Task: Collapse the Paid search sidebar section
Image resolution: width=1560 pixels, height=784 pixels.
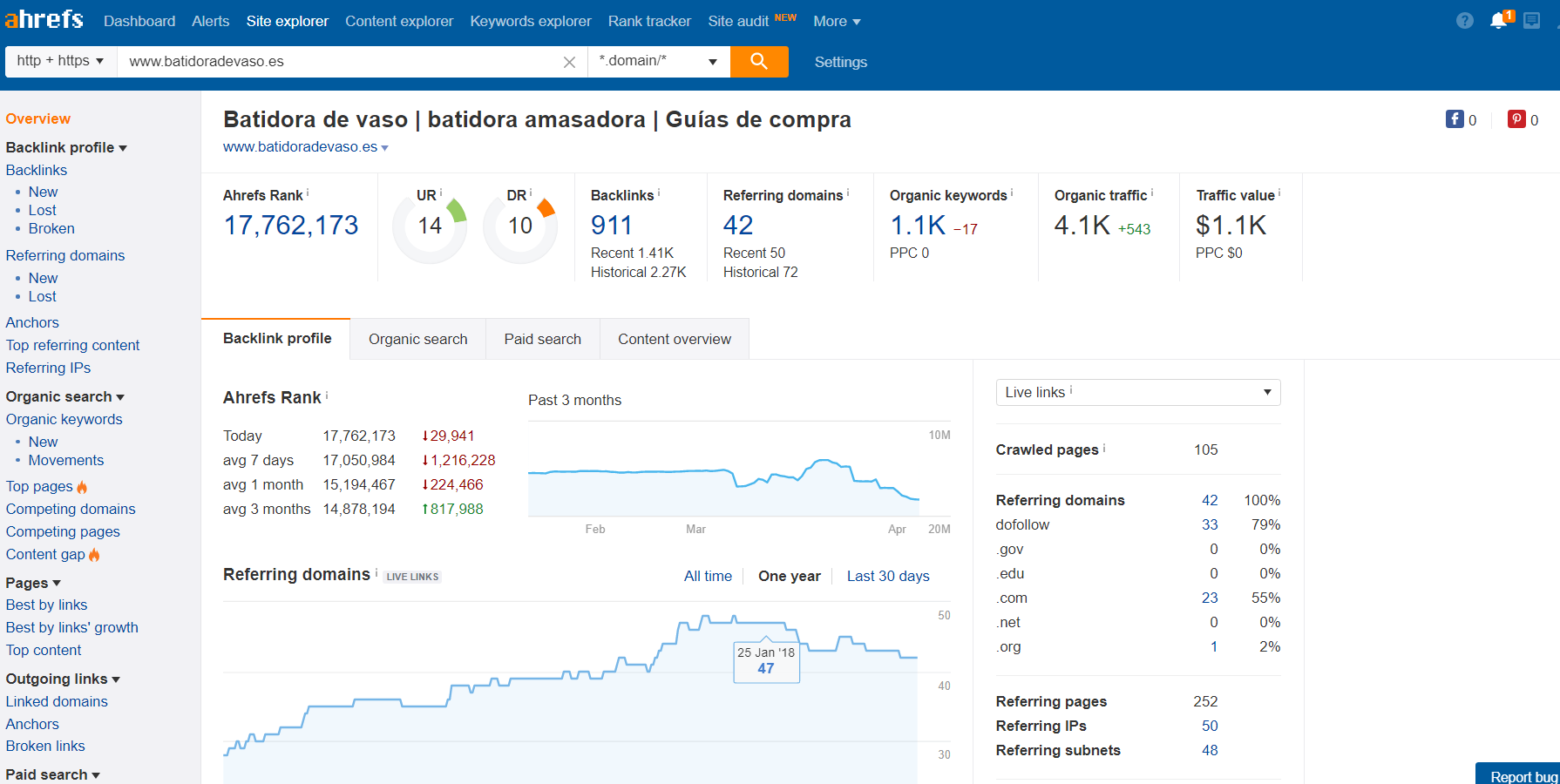Action: [x=52, y=774]
